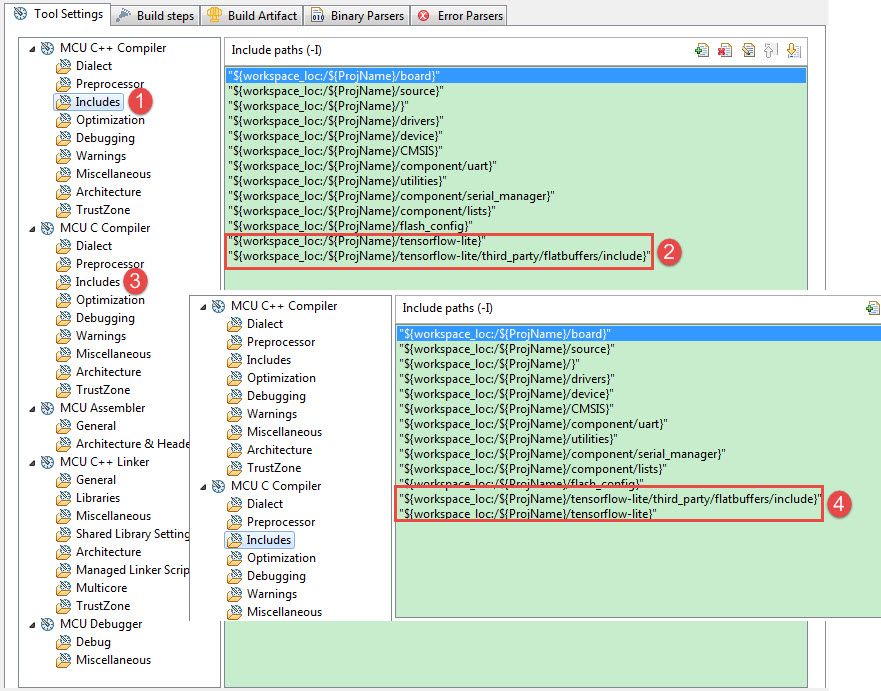Switch to the Tool Settings tab

[x=58, y=14]
